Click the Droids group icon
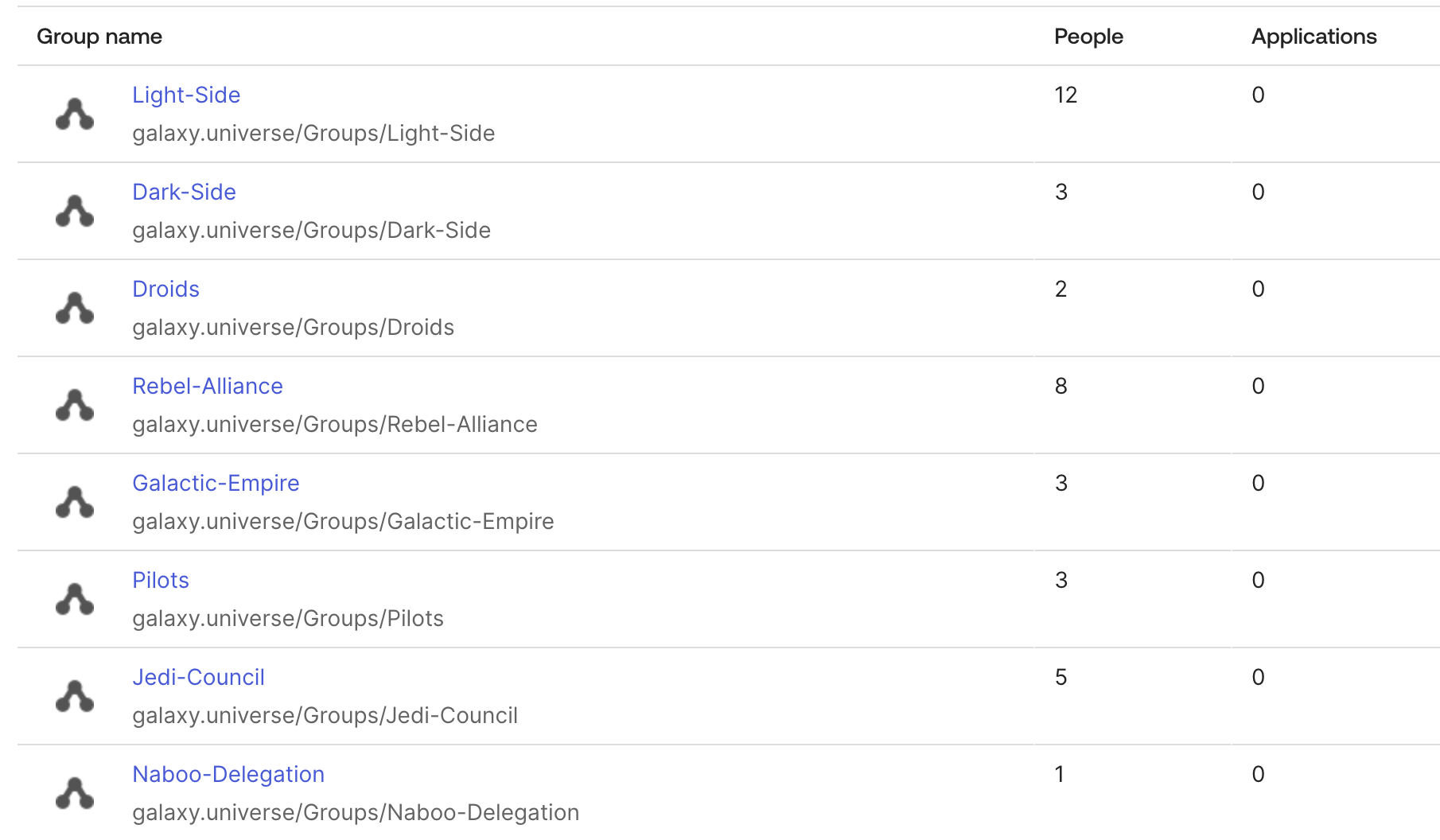This screenshot has height=840, width=1440. pyautogui.click(x=74, y=308)
